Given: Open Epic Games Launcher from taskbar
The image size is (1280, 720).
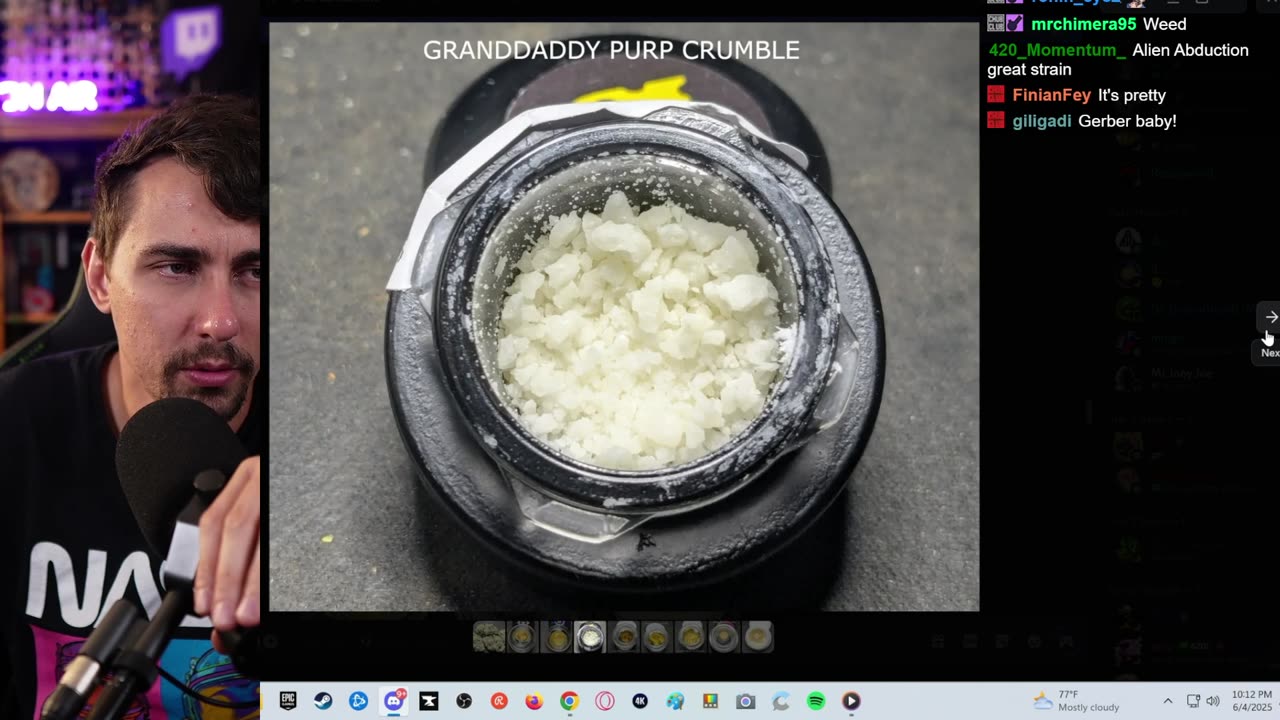Looking at the screenshot, I should [288, 701].
